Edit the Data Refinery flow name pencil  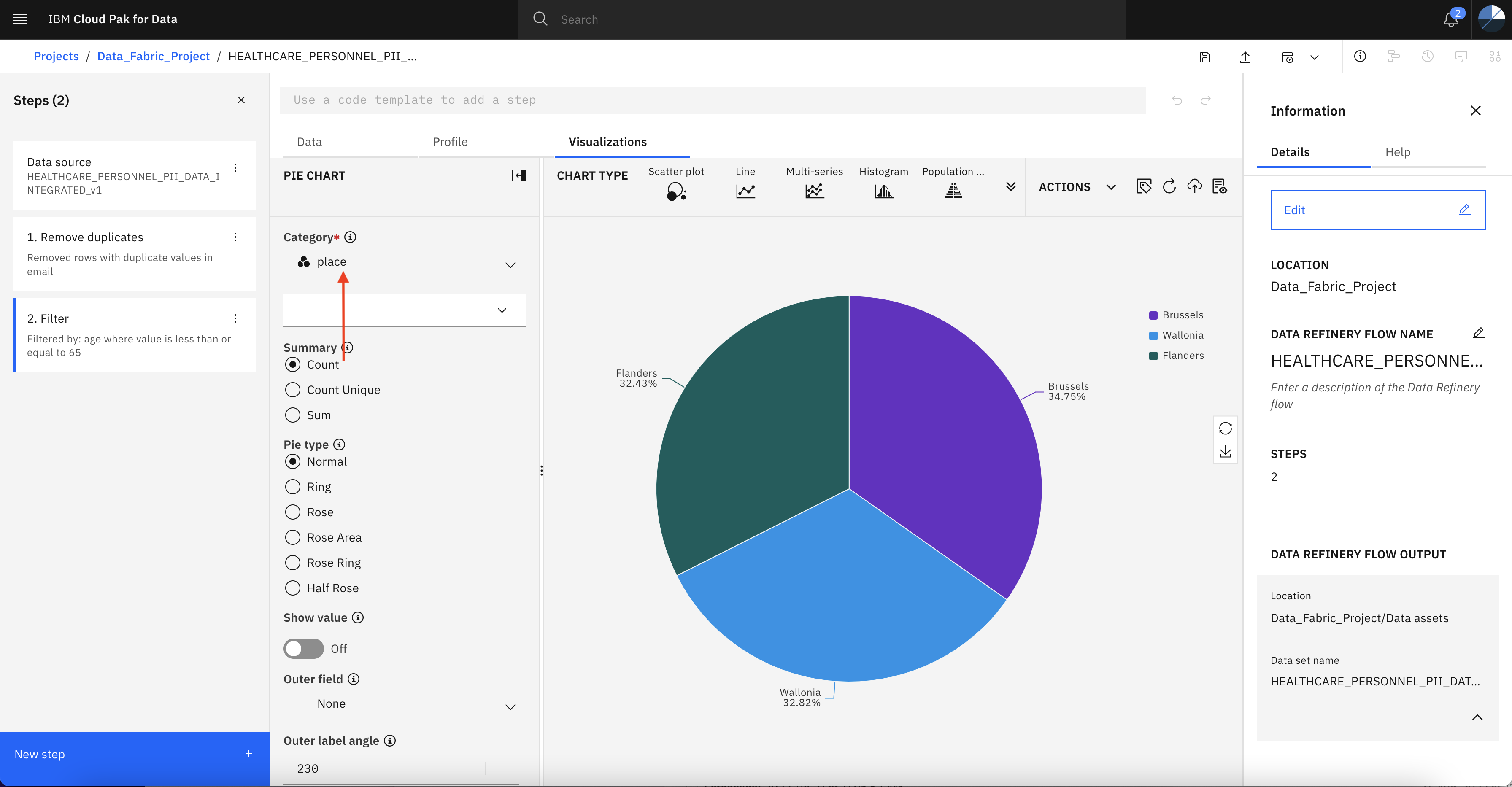1479,333
